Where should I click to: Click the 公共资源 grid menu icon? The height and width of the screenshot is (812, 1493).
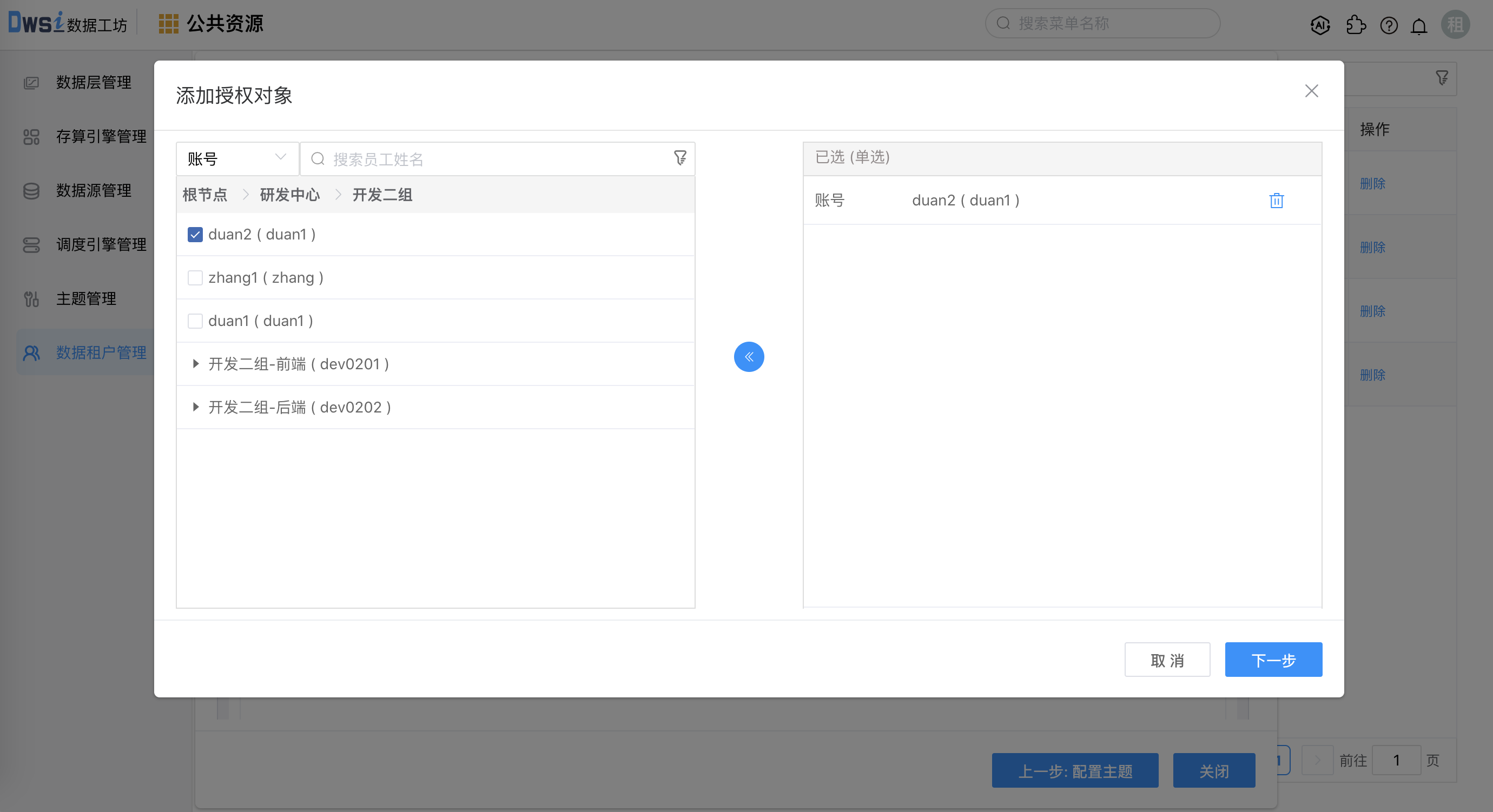[168, 24]
